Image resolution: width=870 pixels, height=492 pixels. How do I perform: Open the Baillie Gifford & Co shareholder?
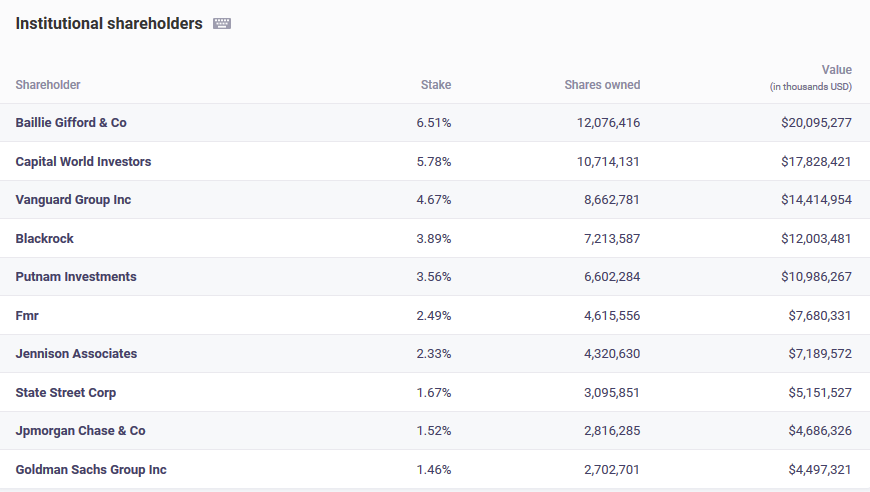pos(71,123)
